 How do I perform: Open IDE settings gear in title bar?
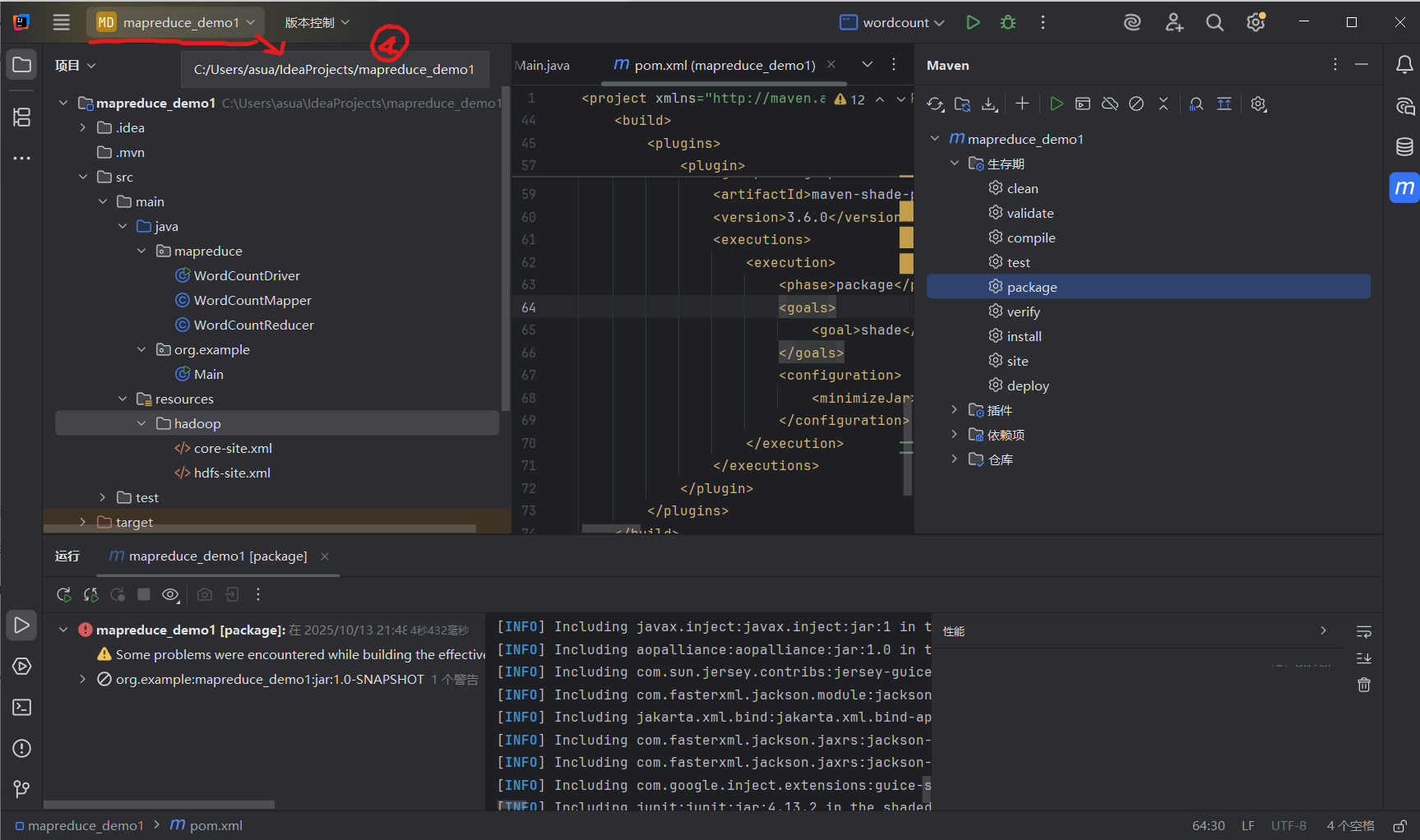pos(1256,23)
